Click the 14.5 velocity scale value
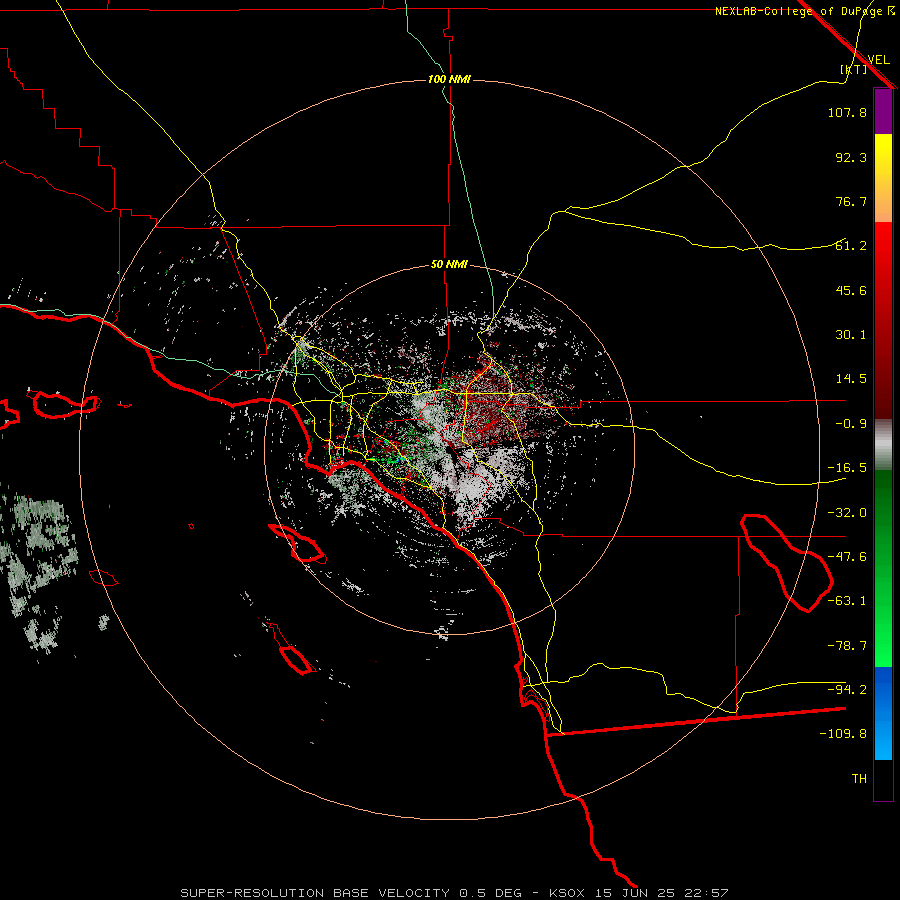900x900 pixels. pos(851,379)
